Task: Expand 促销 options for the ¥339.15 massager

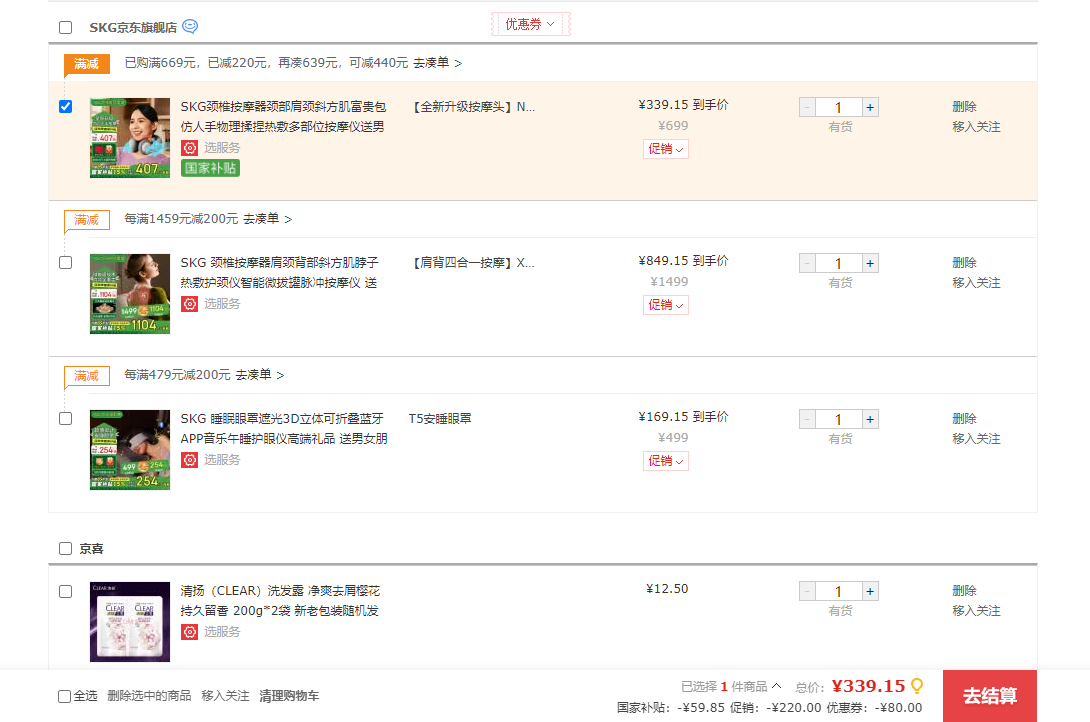Action: point(666,149)
